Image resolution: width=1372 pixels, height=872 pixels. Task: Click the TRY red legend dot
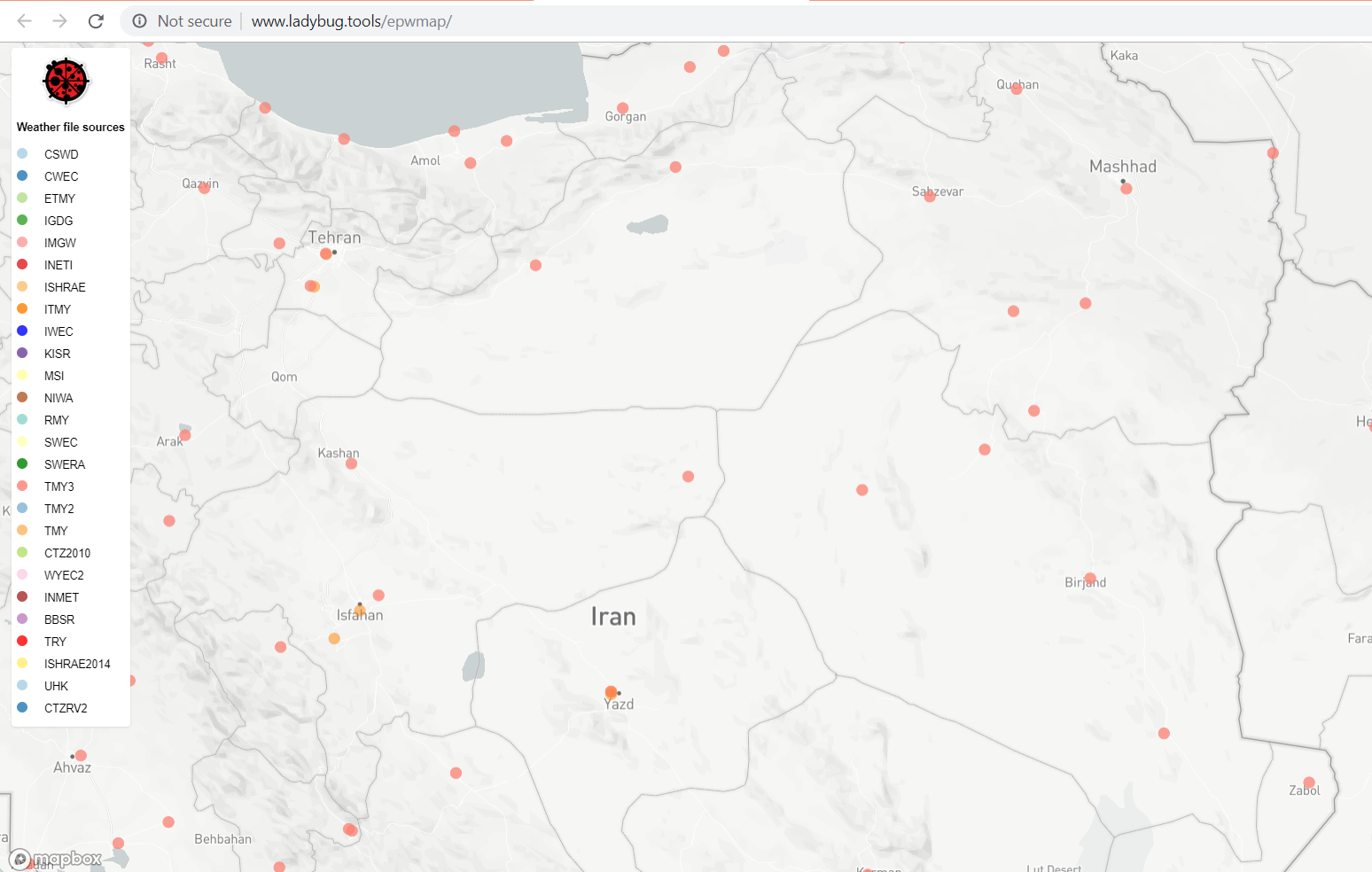pos(22,641)
